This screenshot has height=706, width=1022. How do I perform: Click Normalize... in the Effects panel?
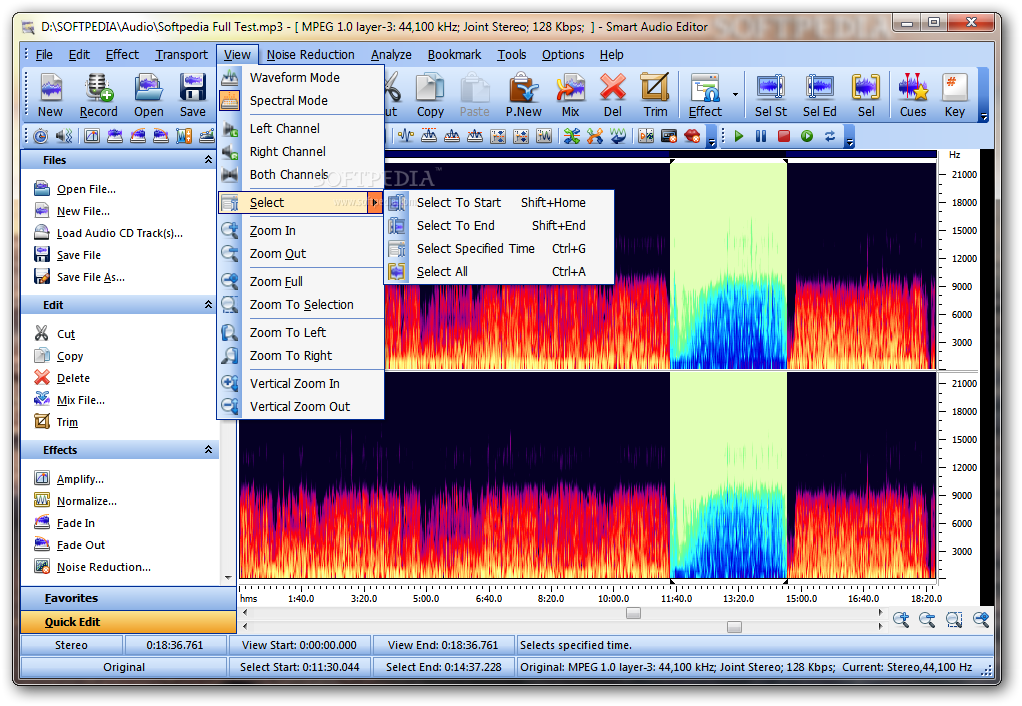87,501
